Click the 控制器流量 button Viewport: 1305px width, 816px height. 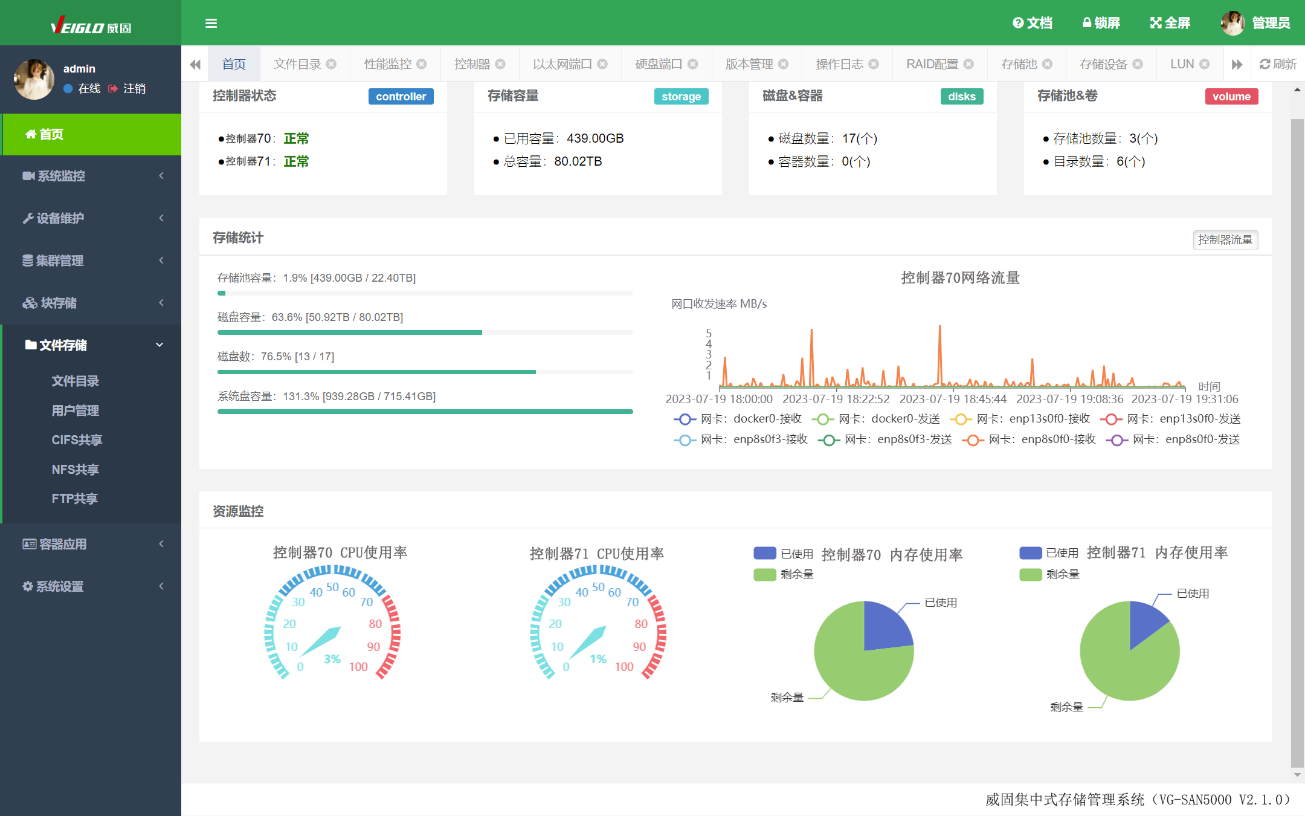1225,240
